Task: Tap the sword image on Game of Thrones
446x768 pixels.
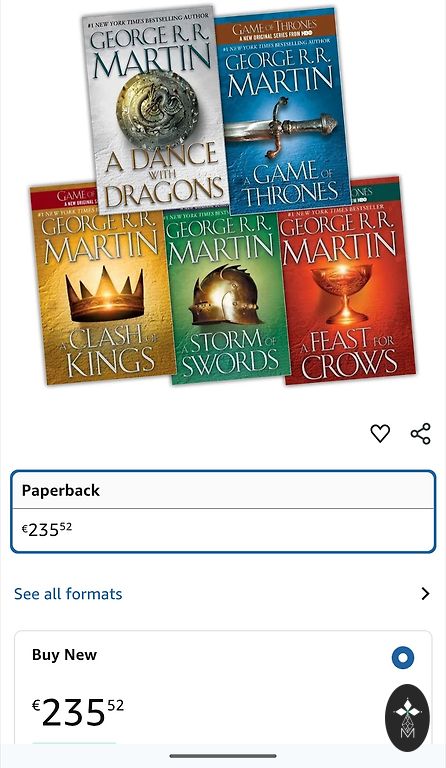Action: [x=281, y=126]
